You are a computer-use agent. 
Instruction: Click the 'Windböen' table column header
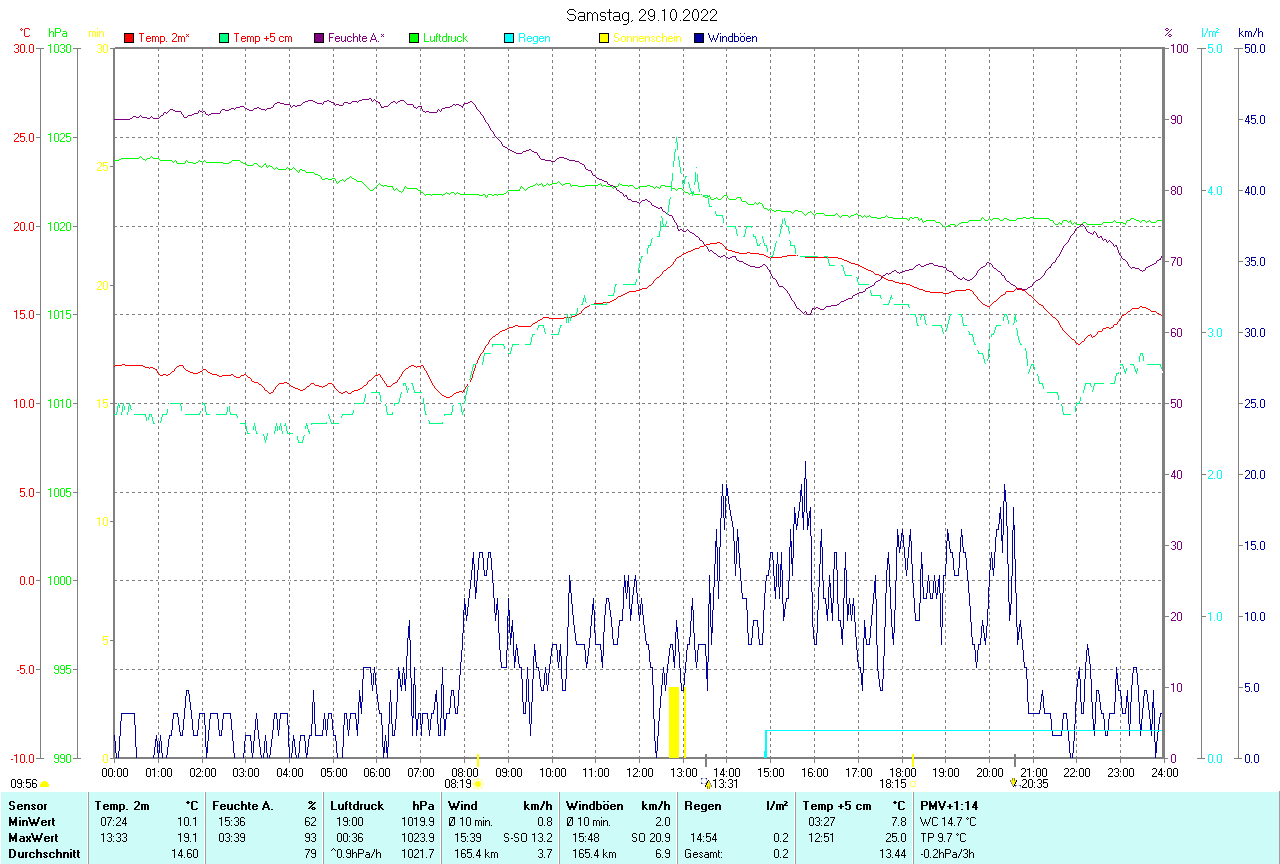pos(594,805)
